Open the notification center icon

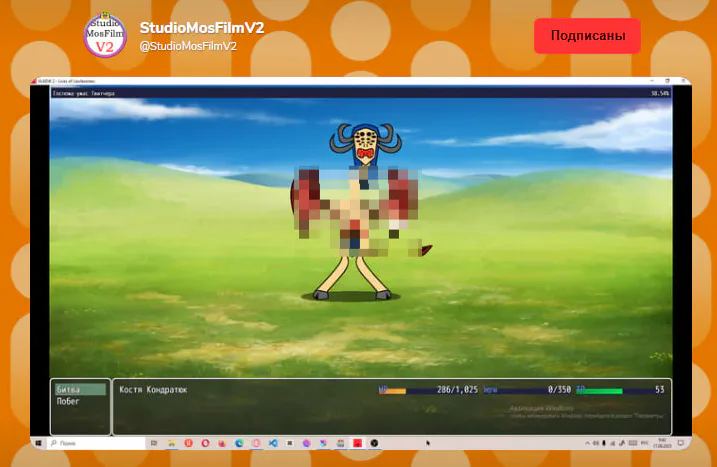681,443
